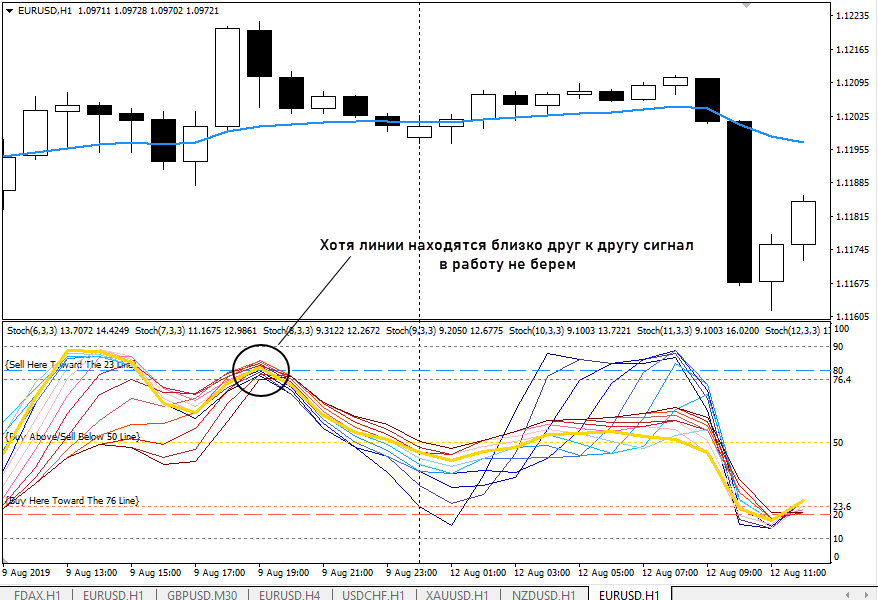Click the chart shift triangle marker
This screenshot has height=600, width=878.
[x=746, y=5]
